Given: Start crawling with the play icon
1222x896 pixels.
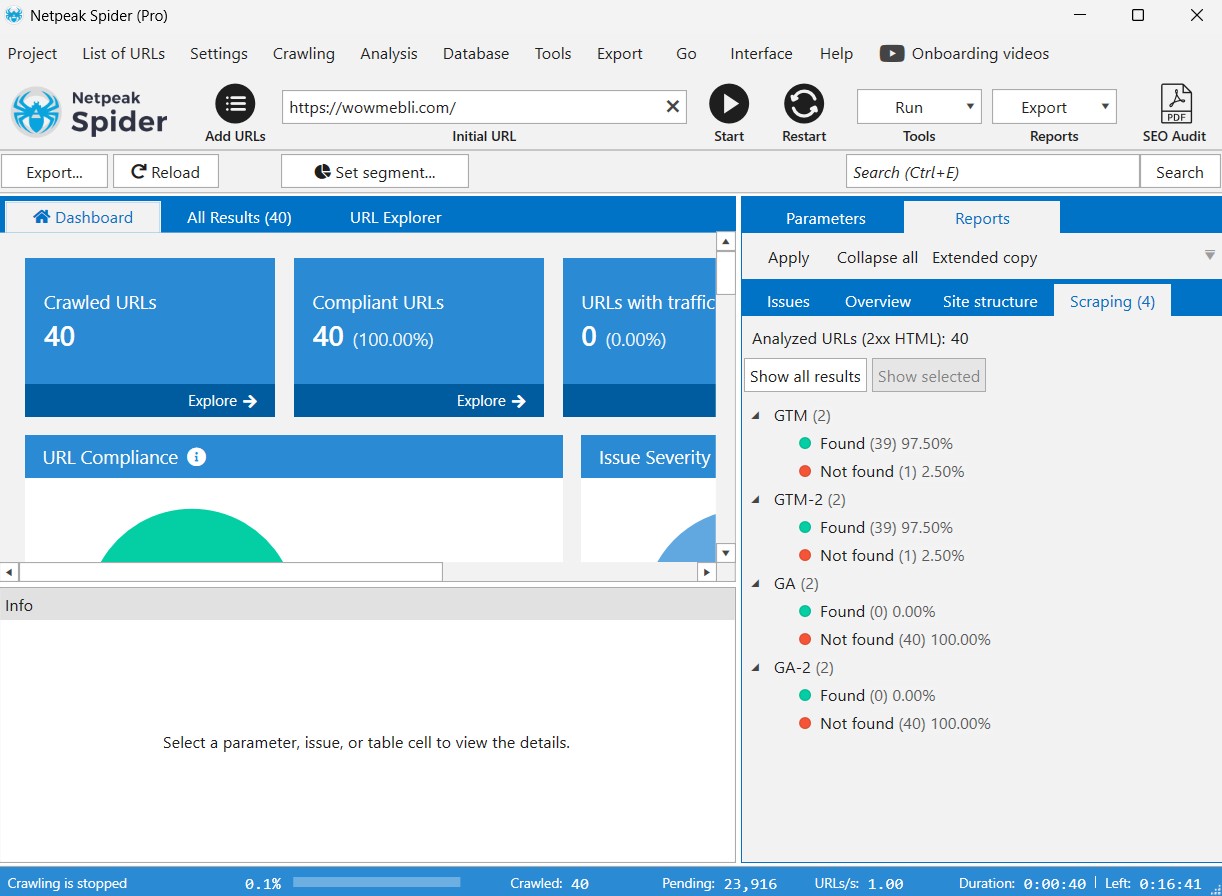Looking at the screenshot, I should click(729, 104).
